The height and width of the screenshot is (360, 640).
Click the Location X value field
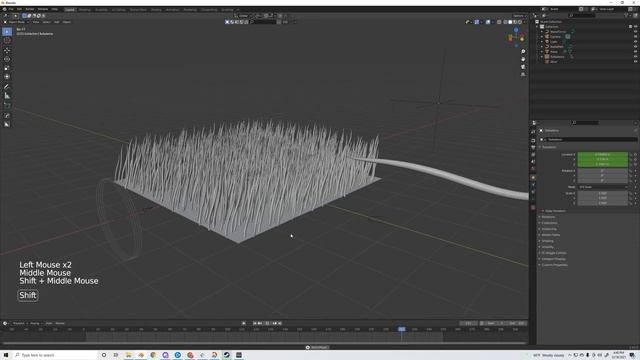click(x=602, y=155)
